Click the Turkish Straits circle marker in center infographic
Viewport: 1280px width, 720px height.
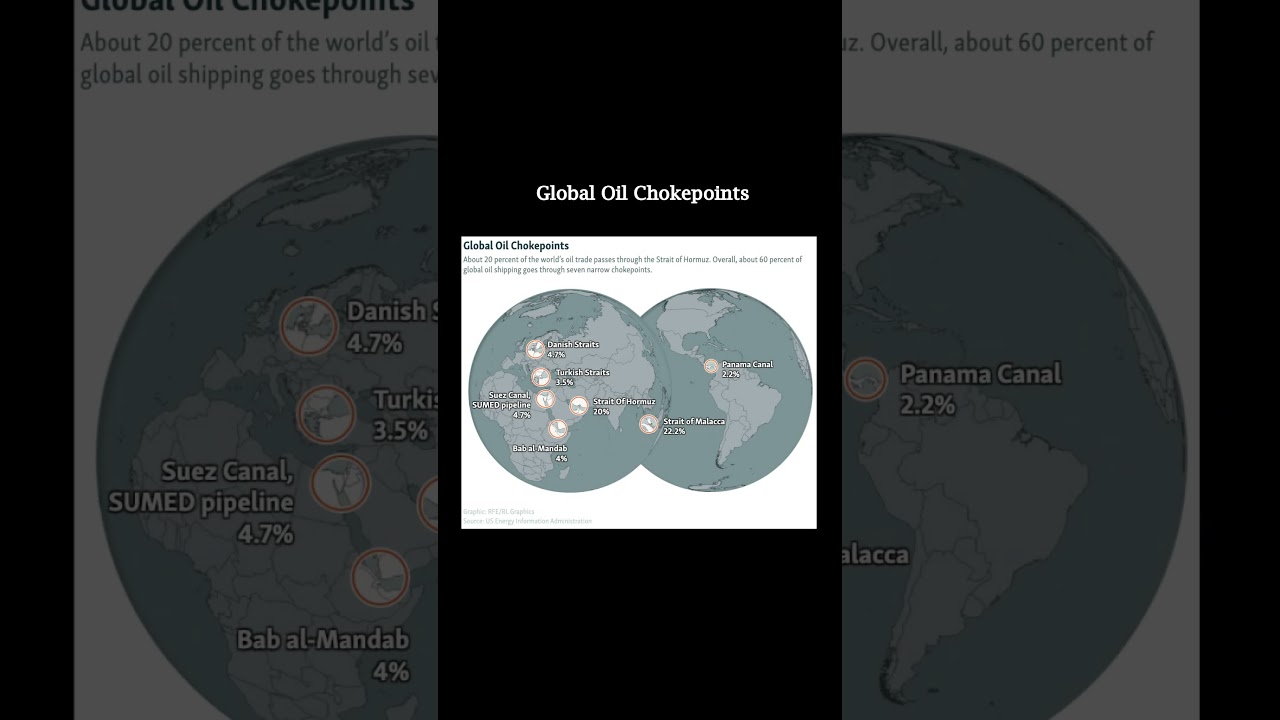tap(541, 377)
